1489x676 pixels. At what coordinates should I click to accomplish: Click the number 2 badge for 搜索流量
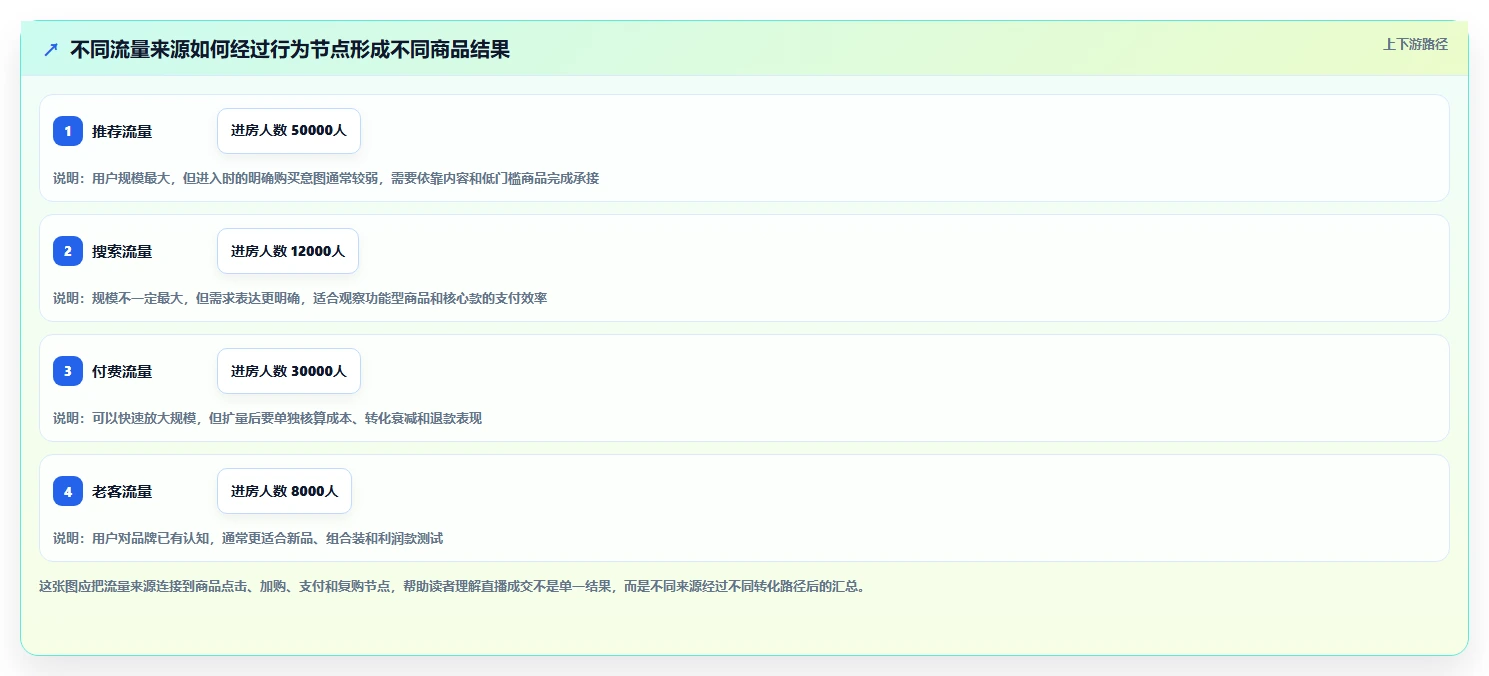point(68,251)
